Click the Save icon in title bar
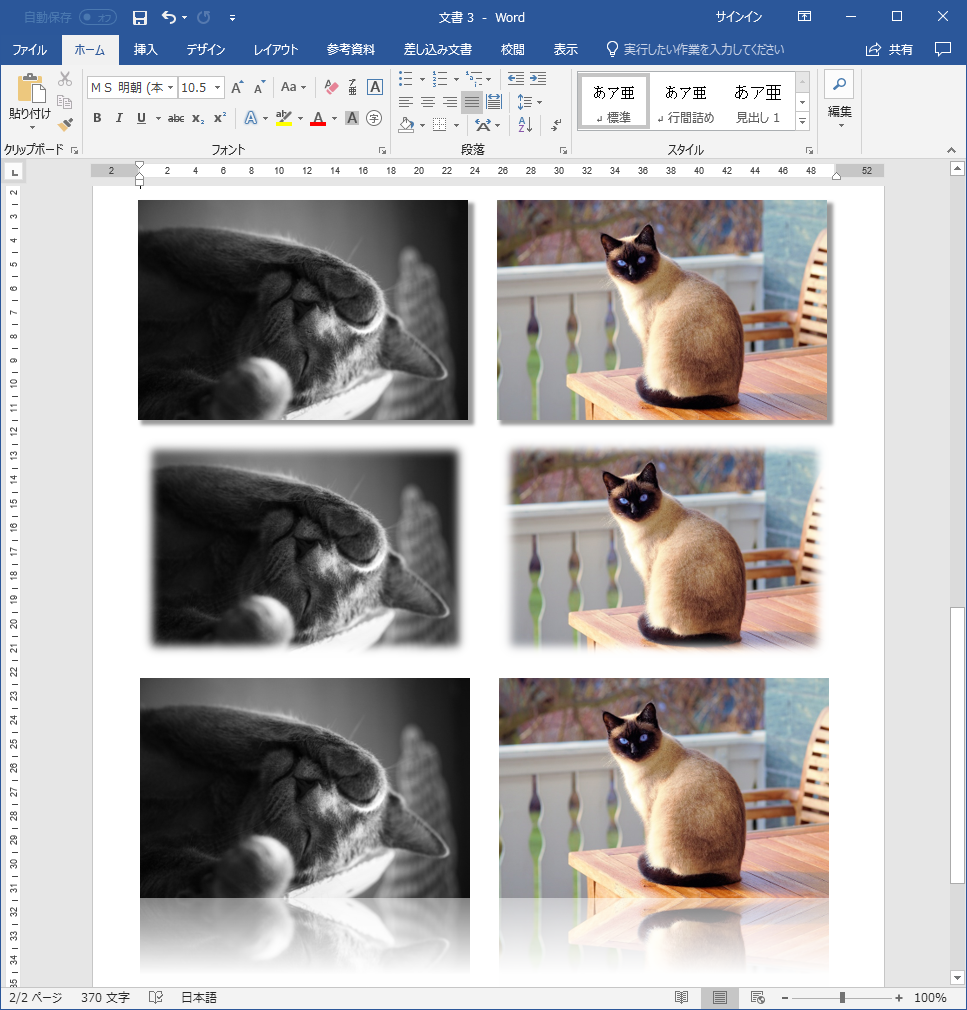The height and width of the screenshot is (1010, 967). pyautogui.click(x=139, y=18)
